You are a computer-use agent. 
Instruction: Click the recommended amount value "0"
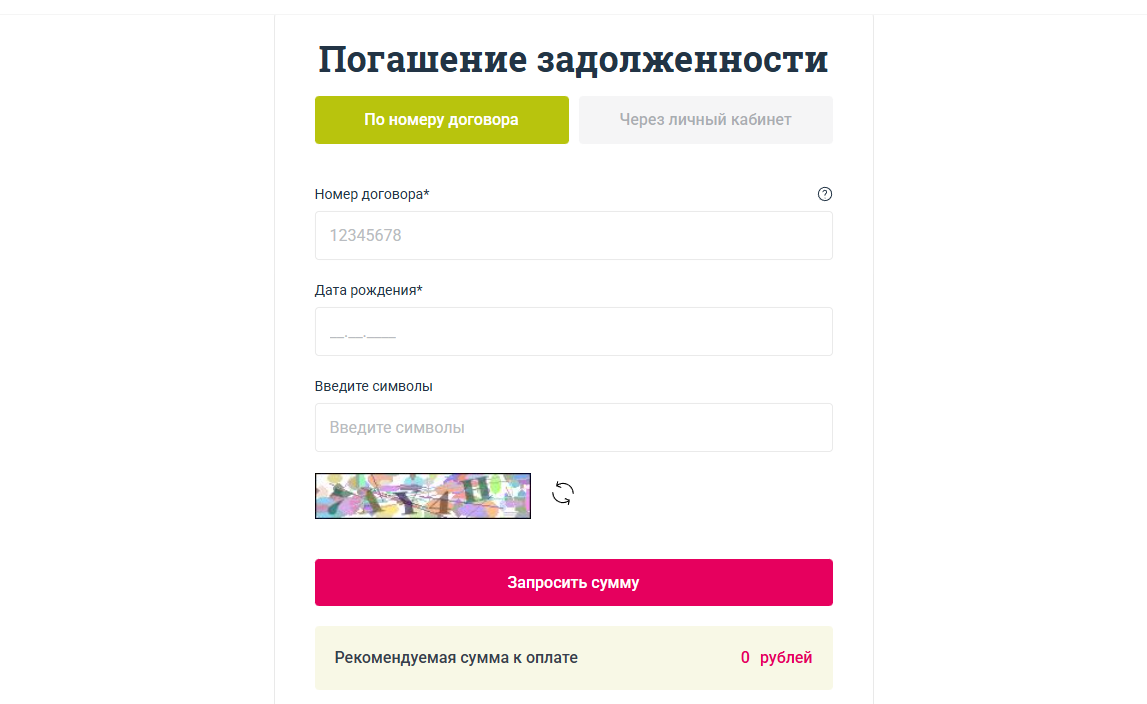745,658
